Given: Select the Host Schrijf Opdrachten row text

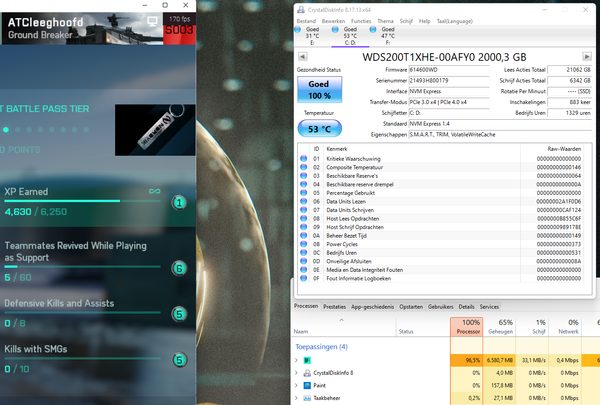Looking at the screenshot, I should point(355,227).
